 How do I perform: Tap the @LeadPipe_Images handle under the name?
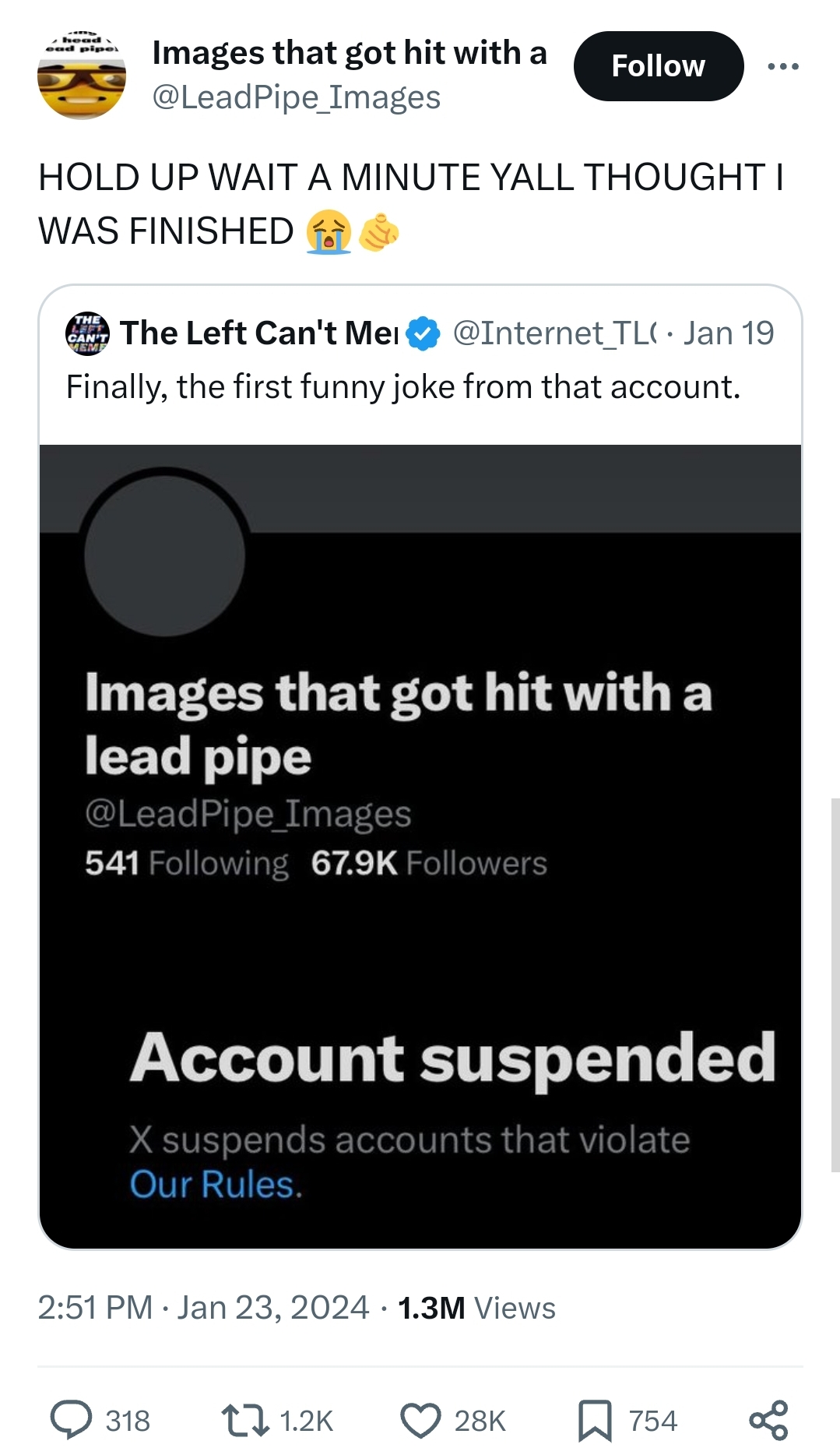point(296,97)
